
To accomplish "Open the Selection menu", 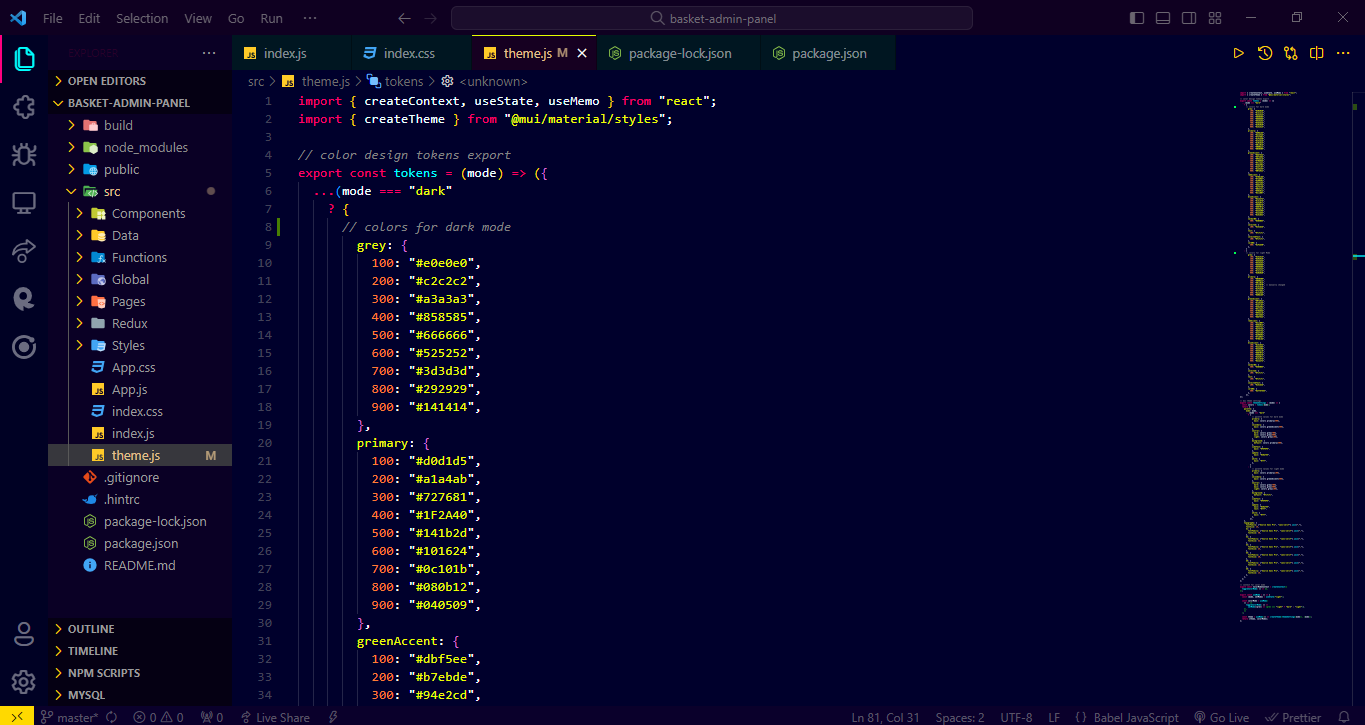I will (x=142, y=18).
